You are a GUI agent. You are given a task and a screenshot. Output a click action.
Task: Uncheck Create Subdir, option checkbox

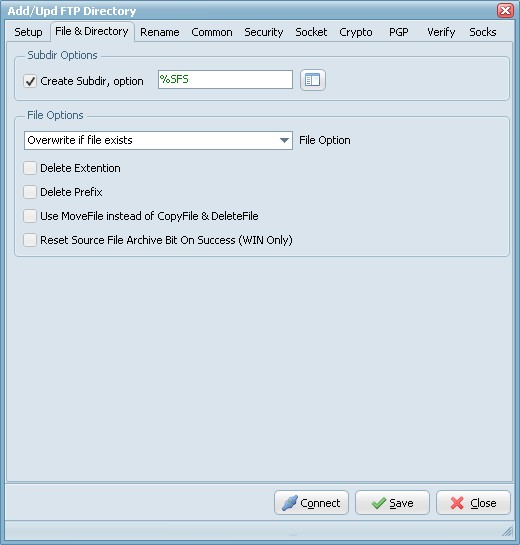coord(30,81)
